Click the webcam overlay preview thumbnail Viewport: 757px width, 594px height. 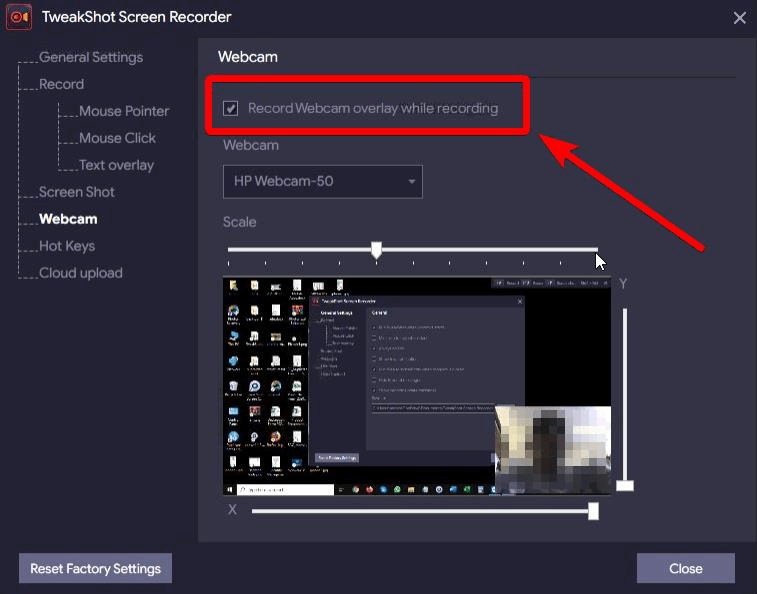tap(553, 450)
